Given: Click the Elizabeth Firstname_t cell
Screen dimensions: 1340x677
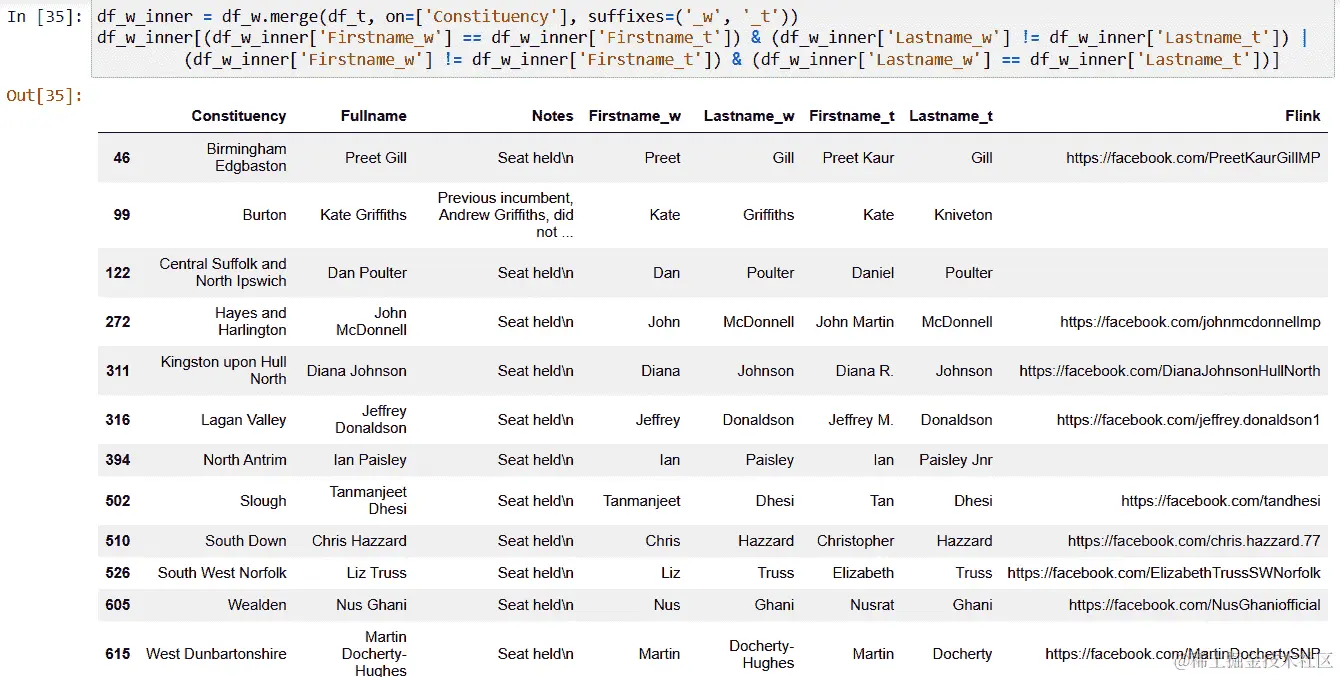Looking at the screenshot, I should click(864, 573).
